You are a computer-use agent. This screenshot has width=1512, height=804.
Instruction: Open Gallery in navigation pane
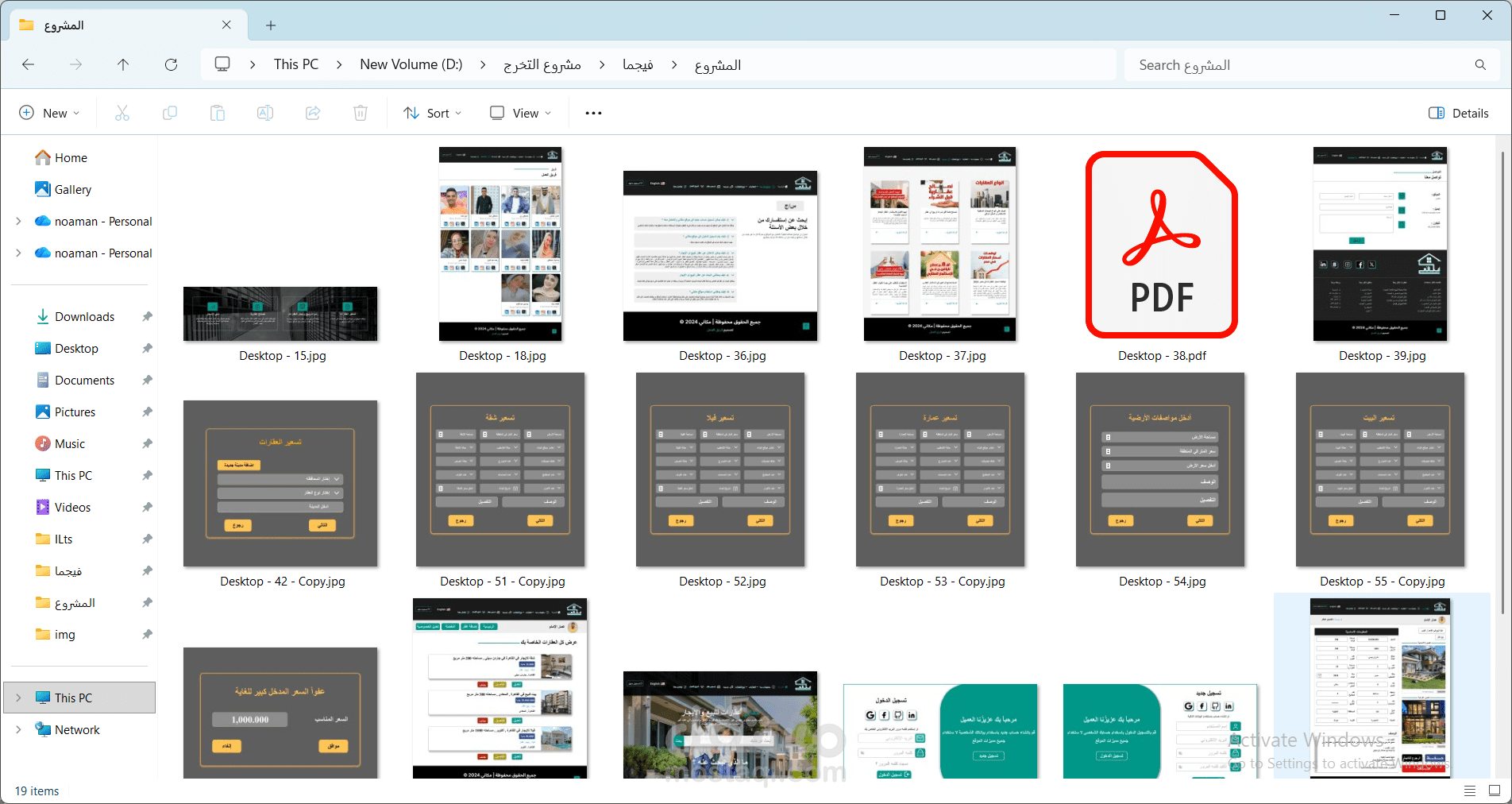tap(64, 190)
